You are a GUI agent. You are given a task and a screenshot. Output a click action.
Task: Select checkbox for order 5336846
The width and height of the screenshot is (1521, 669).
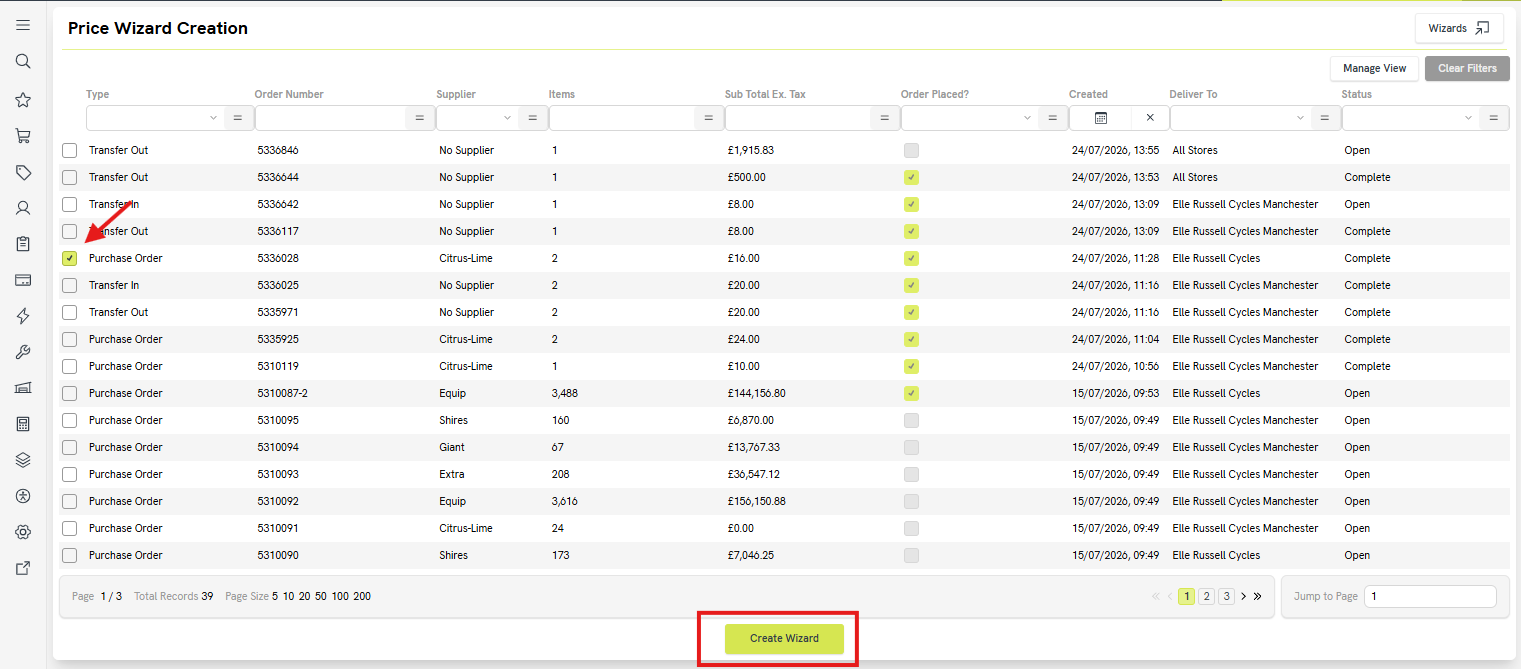[69, 150]
